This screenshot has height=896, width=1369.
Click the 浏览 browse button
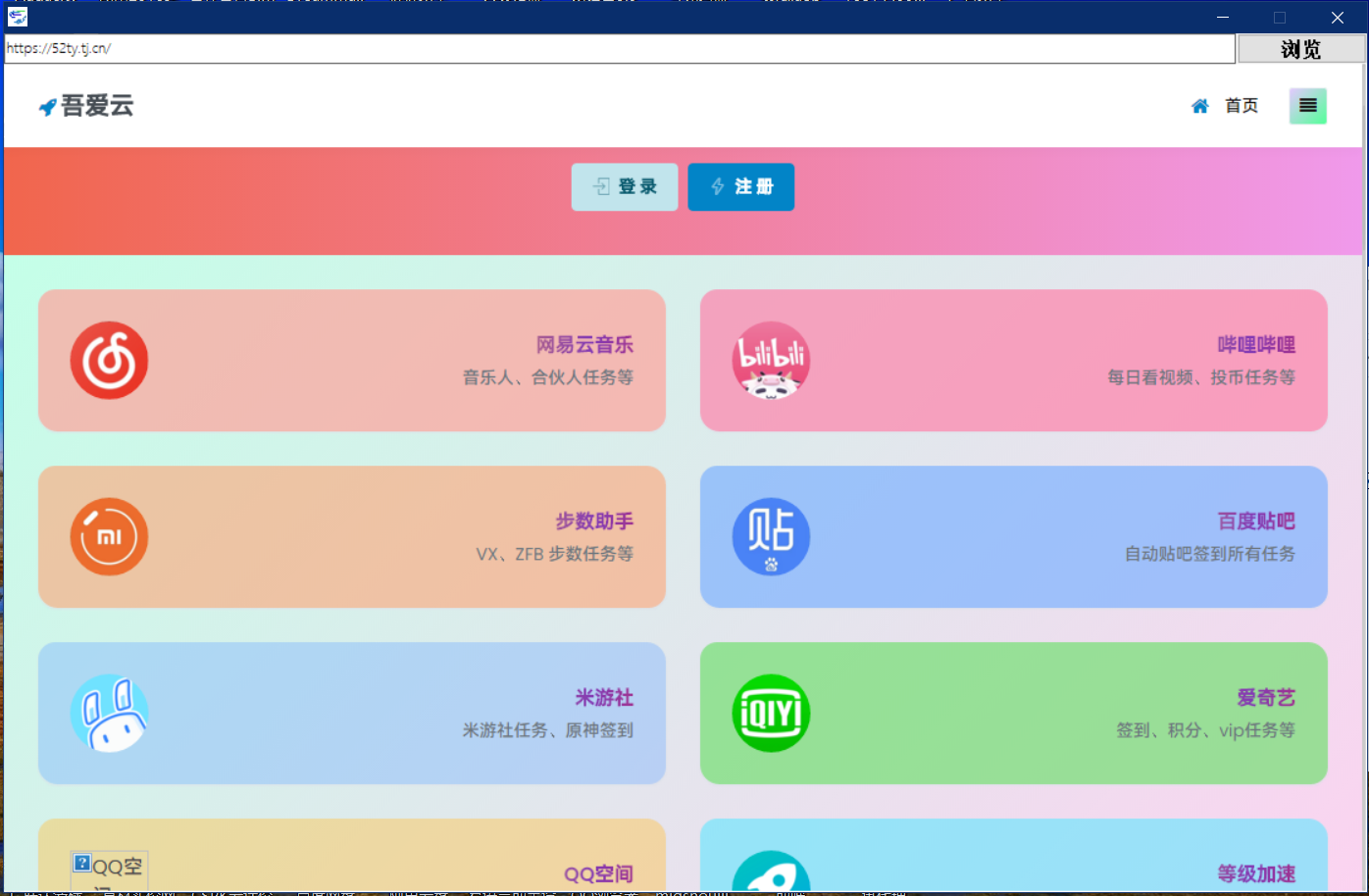tap(1301, 48)
